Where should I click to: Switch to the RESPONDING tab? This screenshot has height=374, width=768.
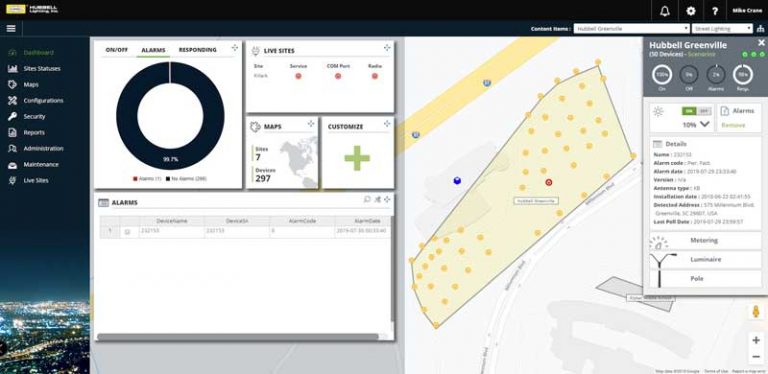pos(197,50)
